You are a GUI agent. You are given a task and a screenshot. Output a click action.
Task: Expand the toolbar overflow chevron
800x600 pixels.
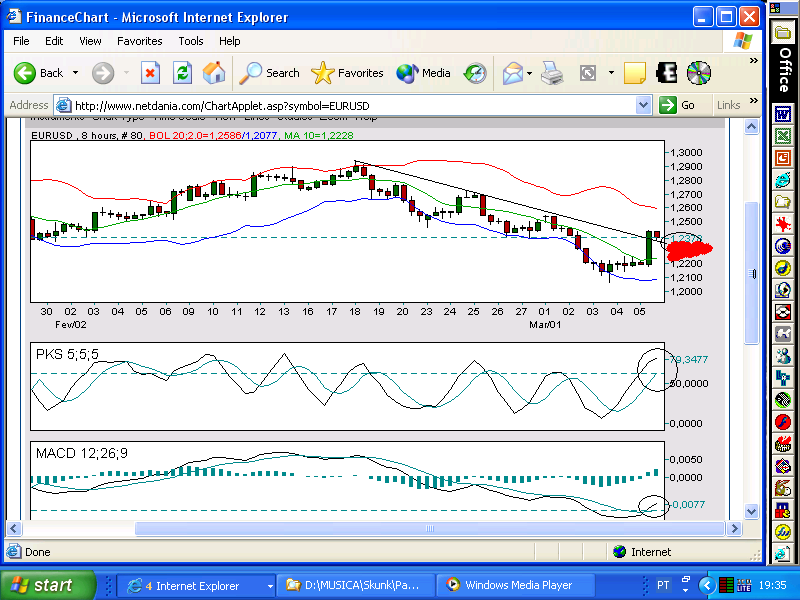point(753,61)
